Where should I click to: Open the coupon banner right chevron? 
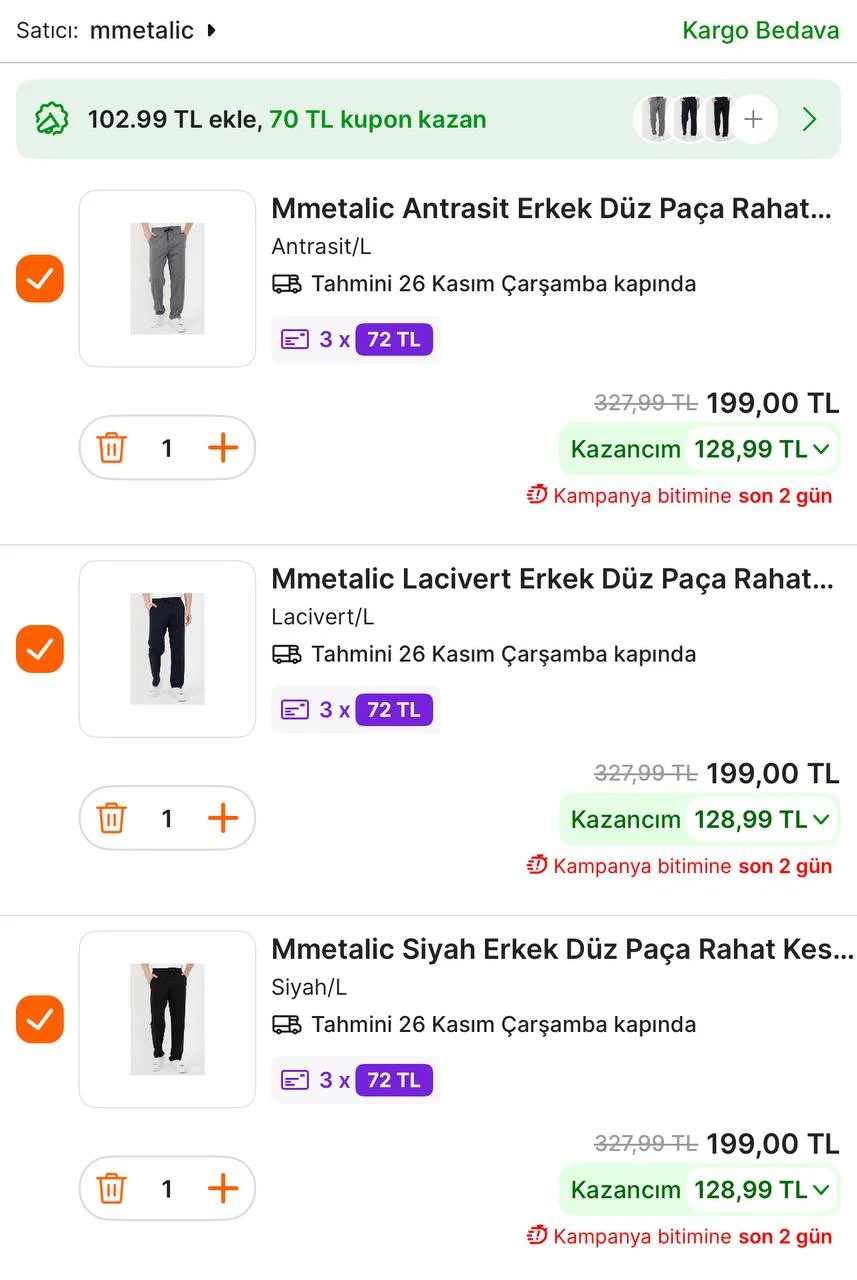click(810, 120)
